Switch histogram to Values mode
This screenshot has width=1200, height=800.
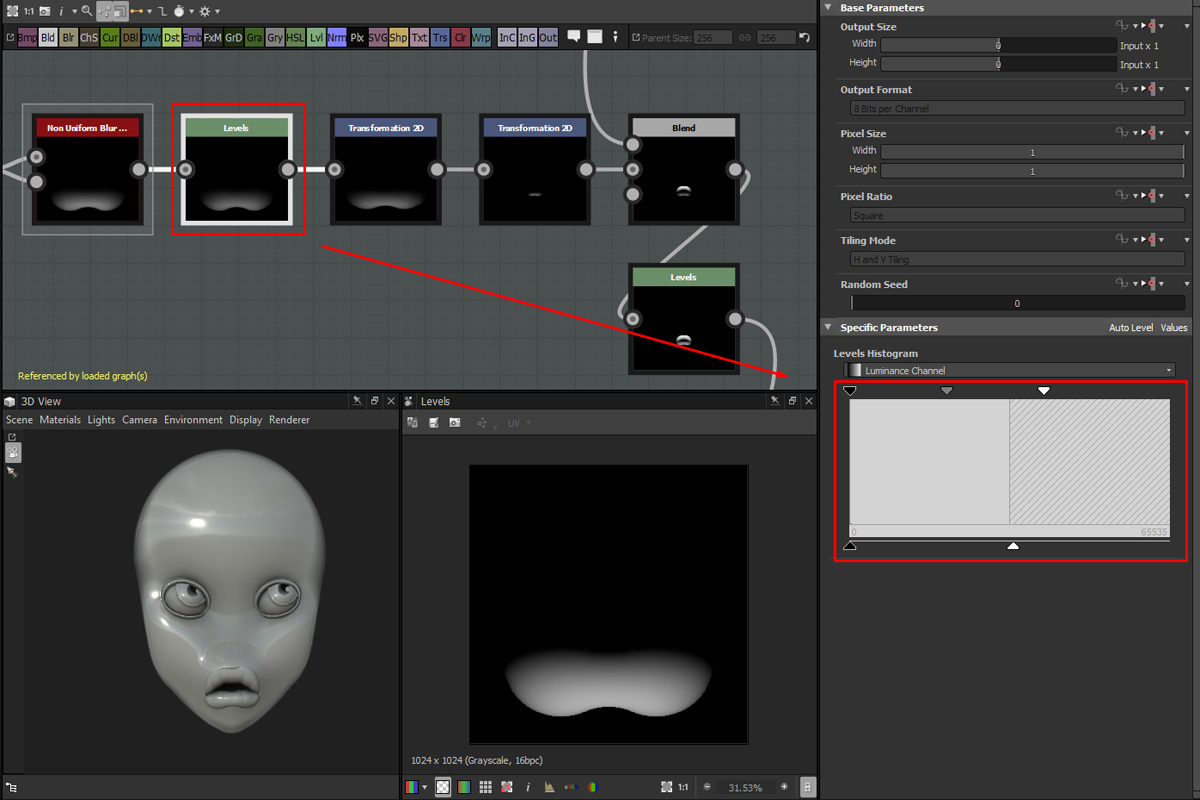coord(1174,328)
